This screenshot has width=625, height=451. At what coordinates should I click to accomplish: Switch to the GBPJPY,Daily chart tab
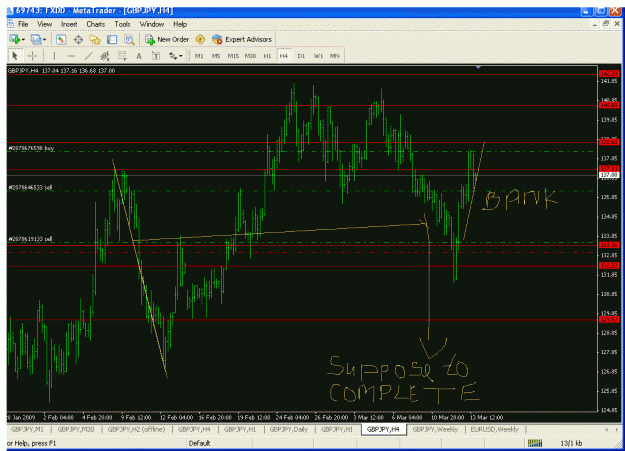tap(289, 429)
